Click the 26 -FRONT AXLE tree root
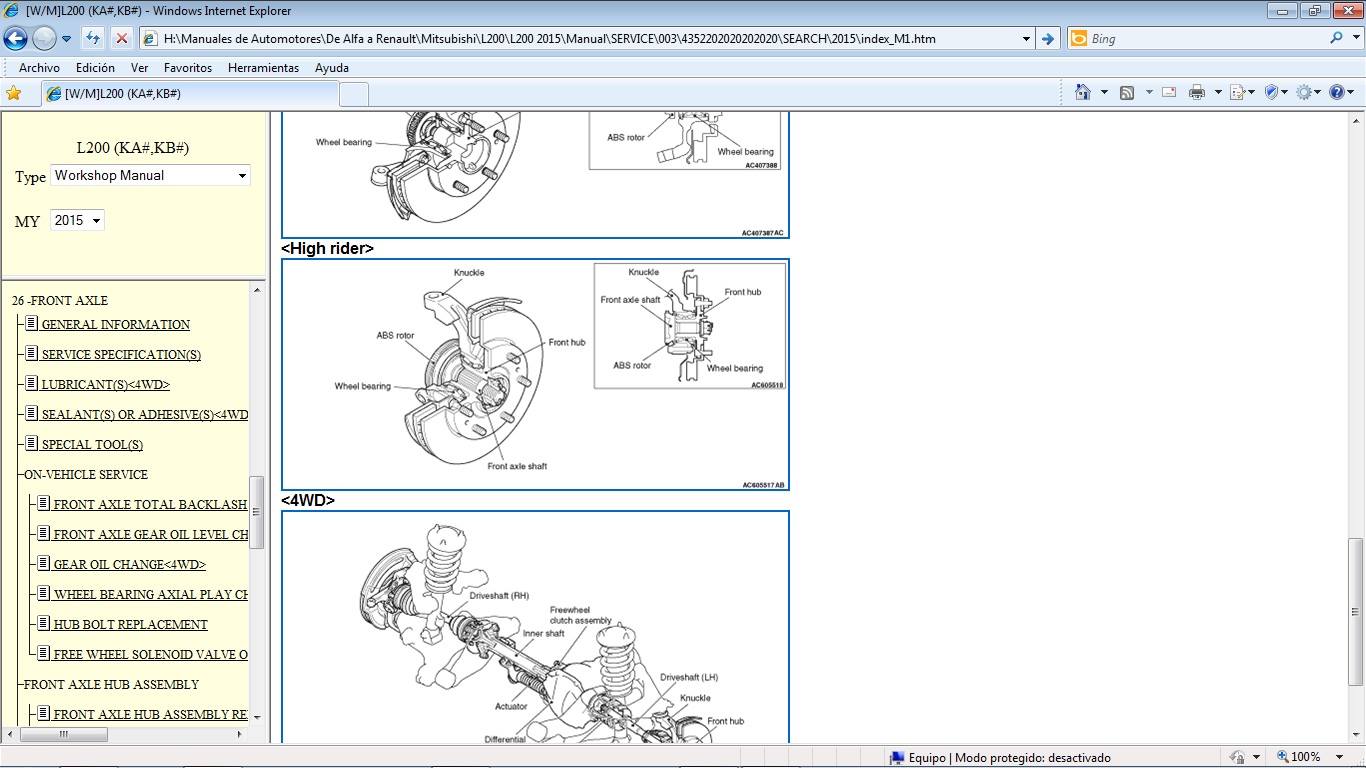 [59, 301]
